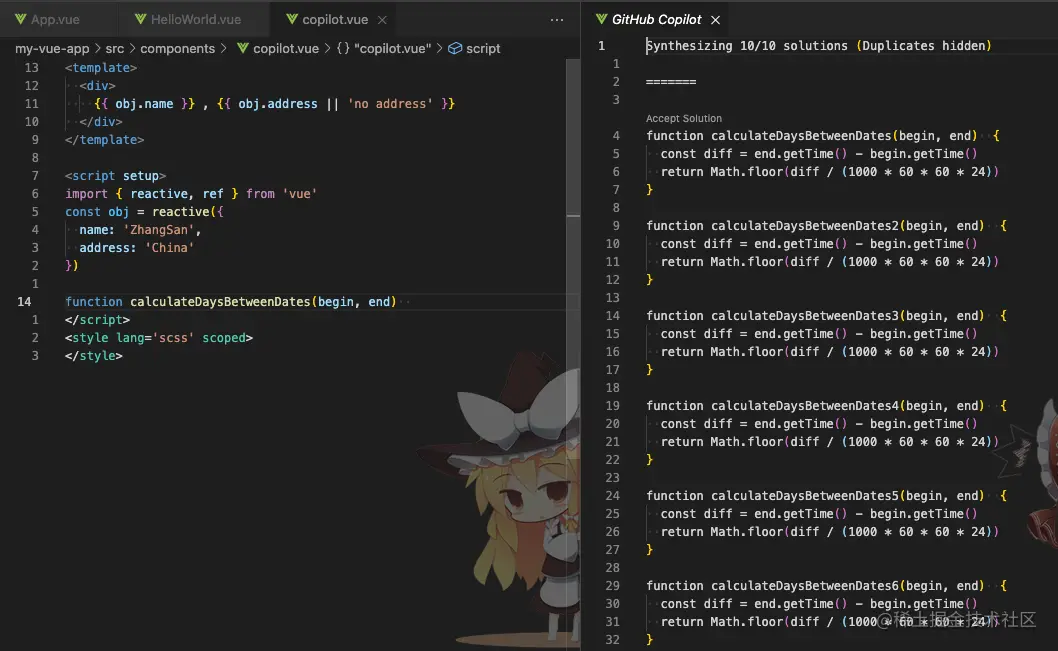
Task: Open the copilot.vue breadcrumb segment
Action: pos(285,49)
